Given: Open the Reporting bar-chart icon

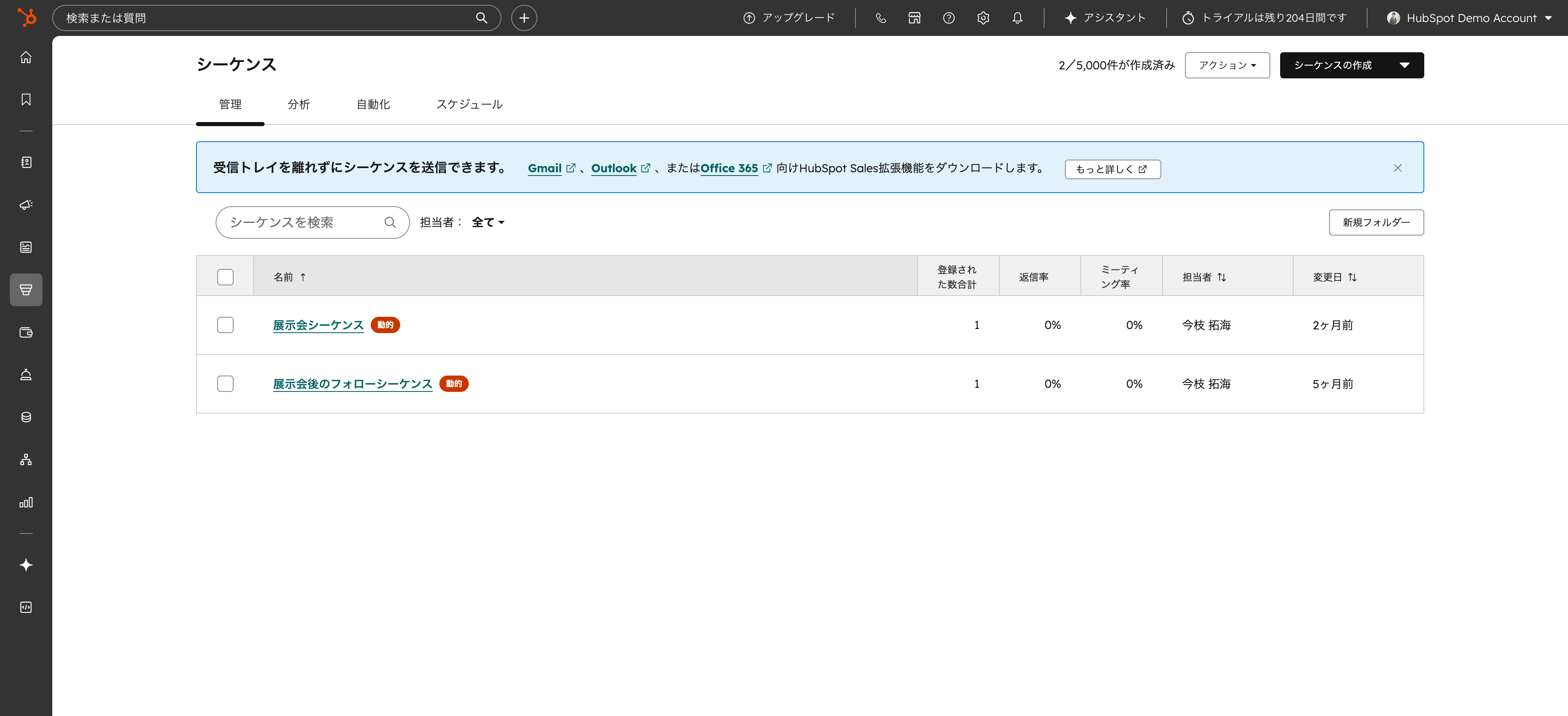Looking at the screenshot, I should 26,503.
